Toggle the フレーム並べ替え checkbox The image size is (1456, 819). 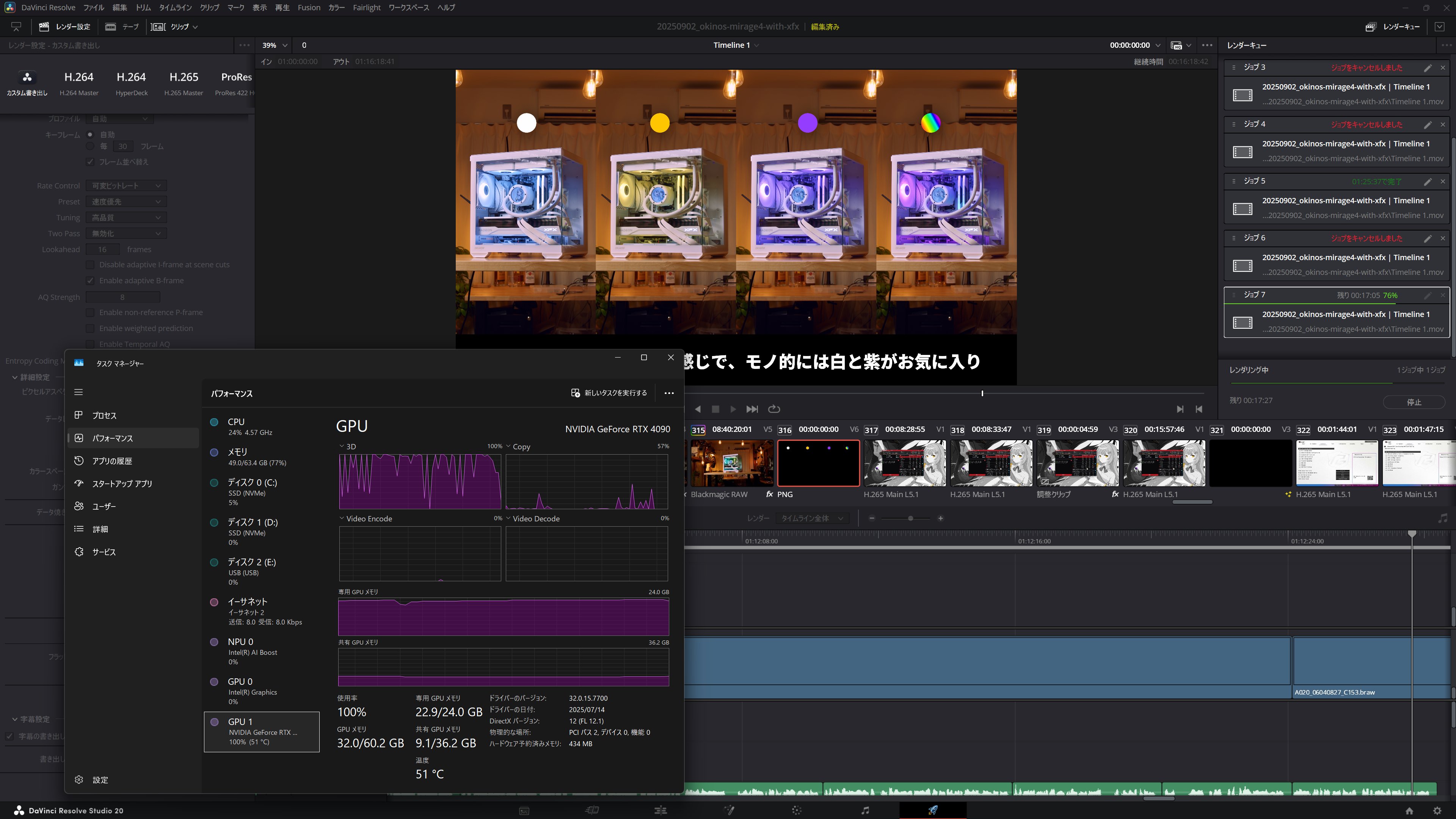click(90, 162)
